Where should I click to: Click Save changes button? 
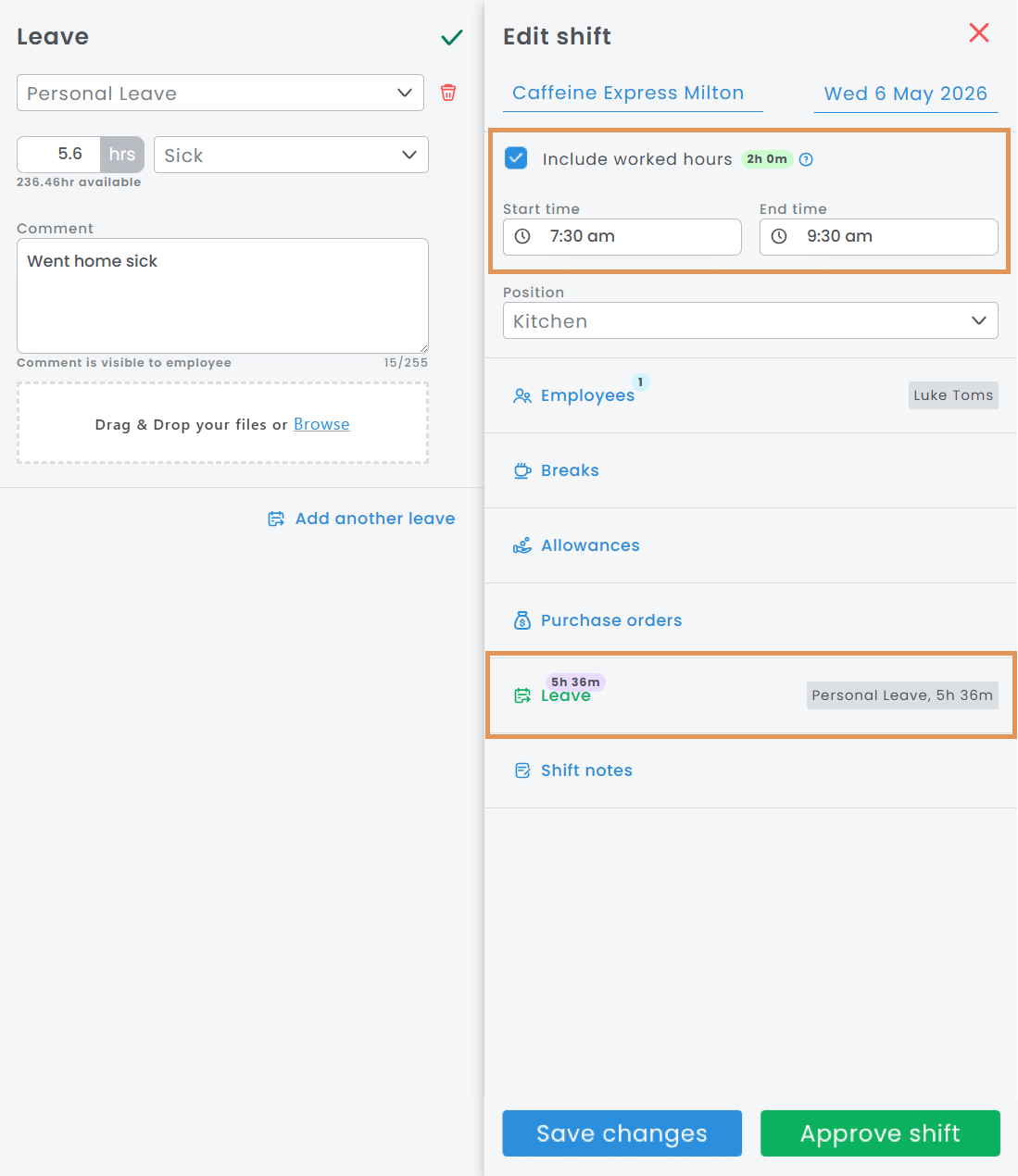(622, 1133)
